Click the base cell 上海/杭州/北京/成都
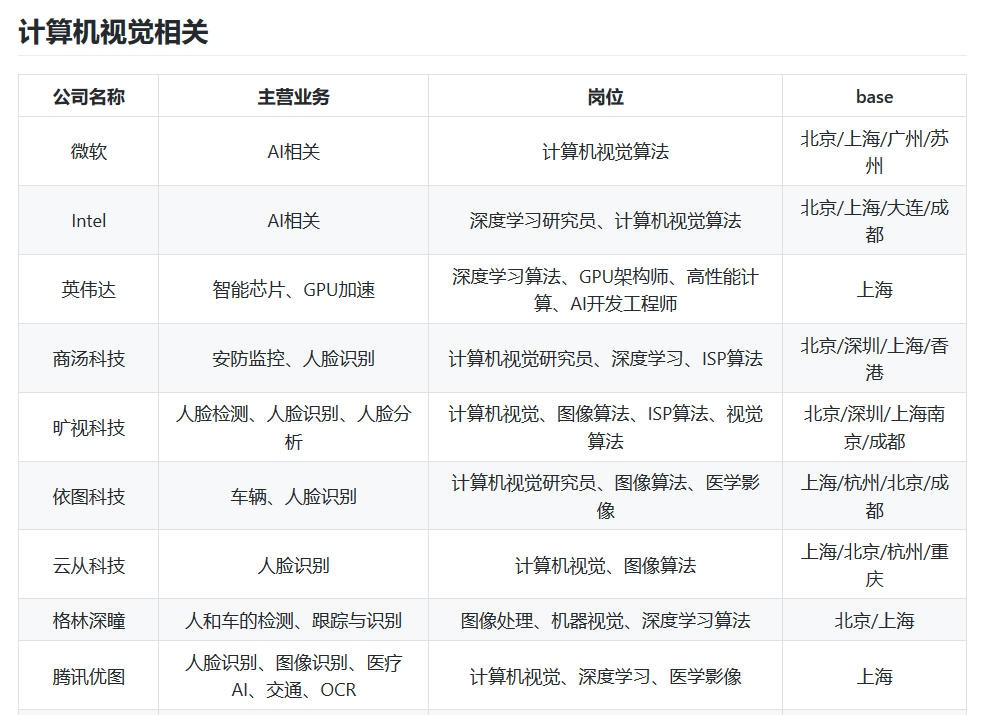 875,497
